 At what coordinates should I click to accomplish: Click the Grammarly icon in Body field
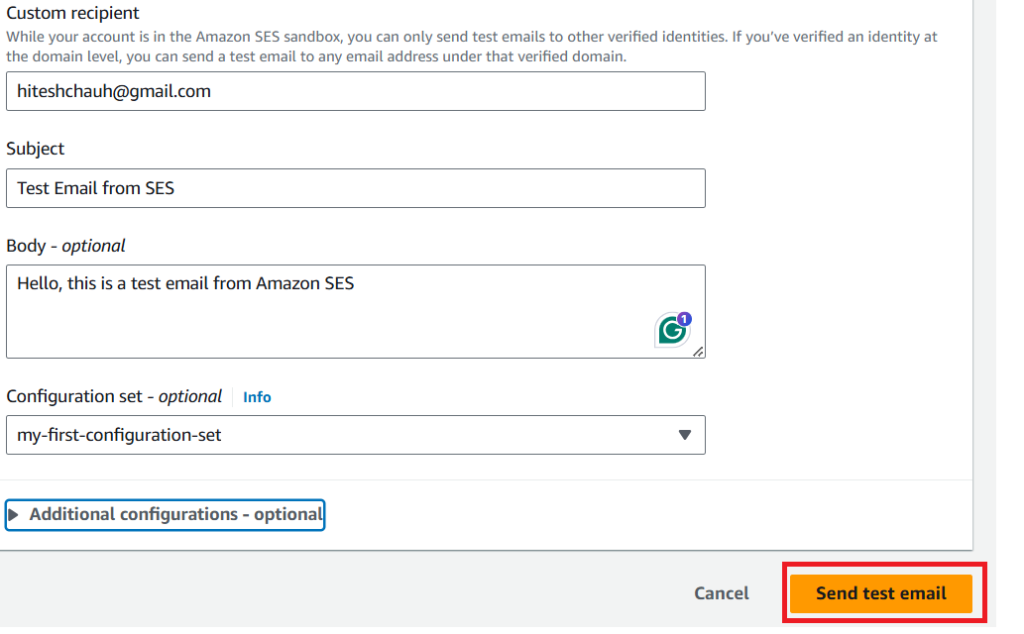(x=672, y=331)
